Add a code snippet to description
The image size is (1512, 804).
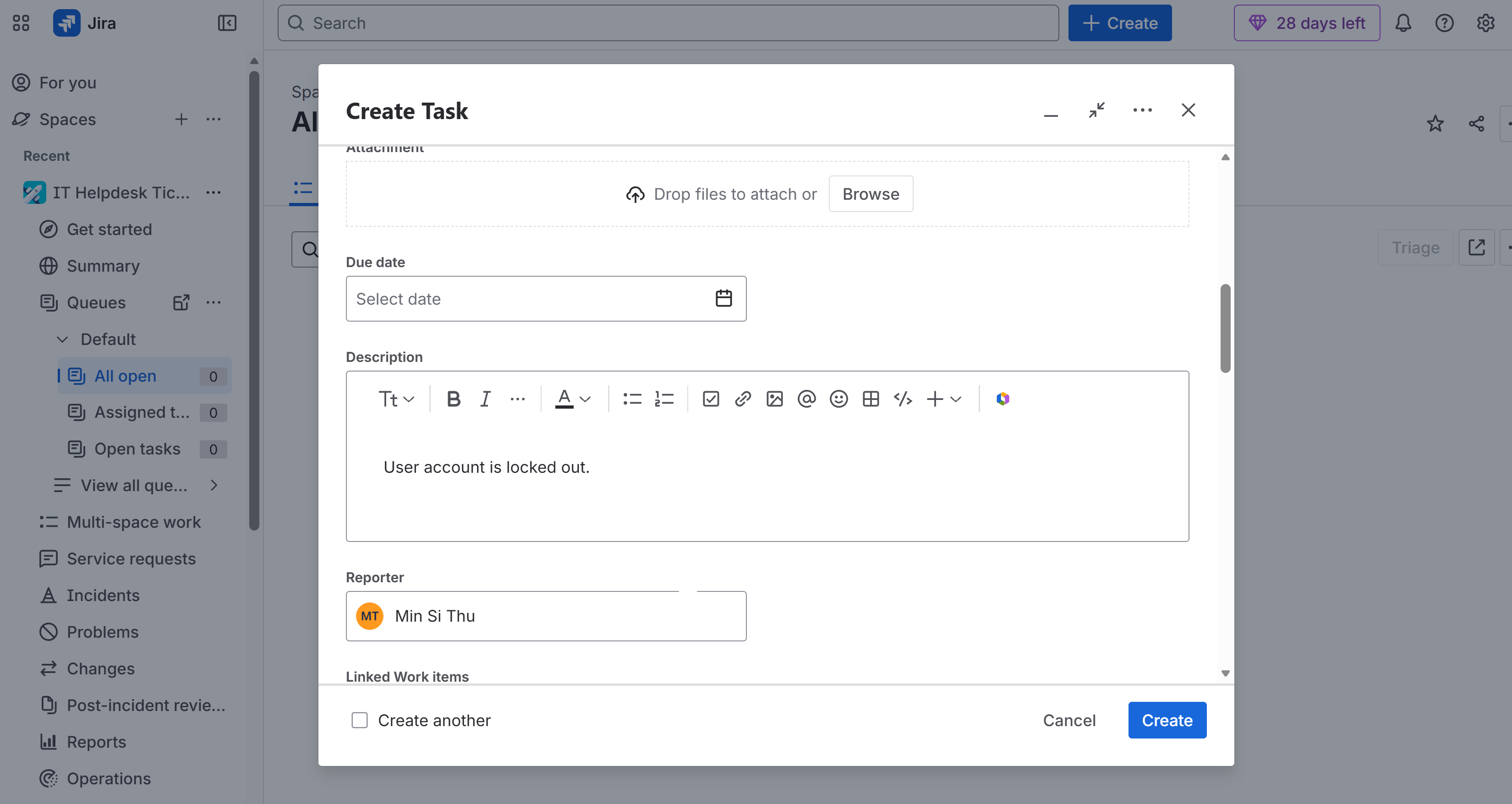click(902, 399)
